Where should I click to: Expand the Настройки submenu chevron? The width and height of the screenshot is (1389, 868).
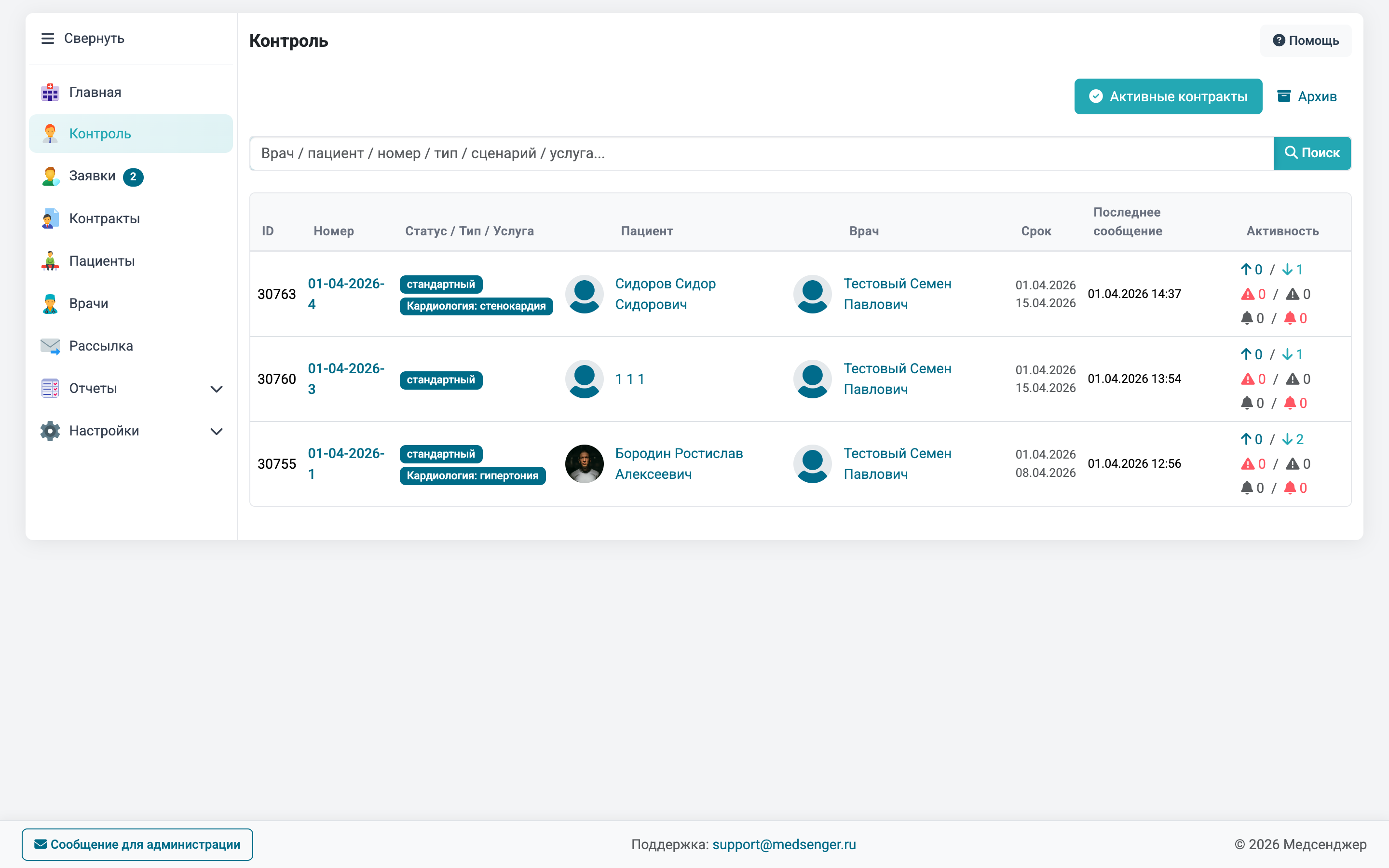[217, 432]
